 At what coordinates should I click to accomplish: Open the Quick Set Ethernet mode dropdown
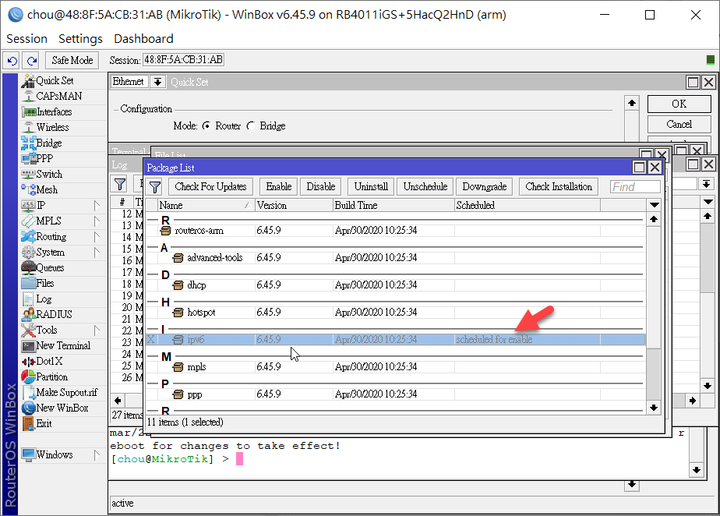(x=158, y=82)
